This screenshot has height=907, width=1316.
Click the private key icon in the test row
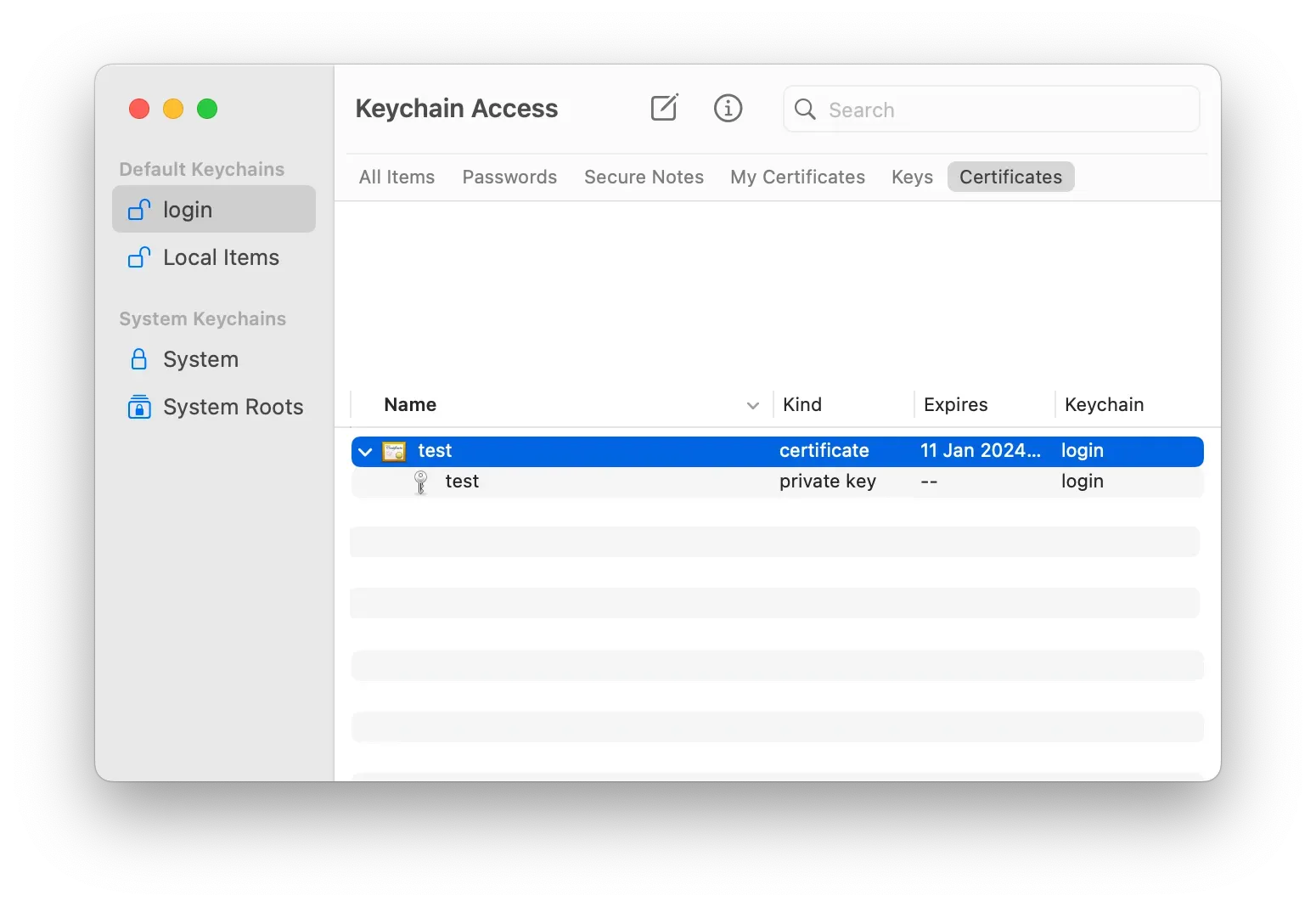(420, 482)
